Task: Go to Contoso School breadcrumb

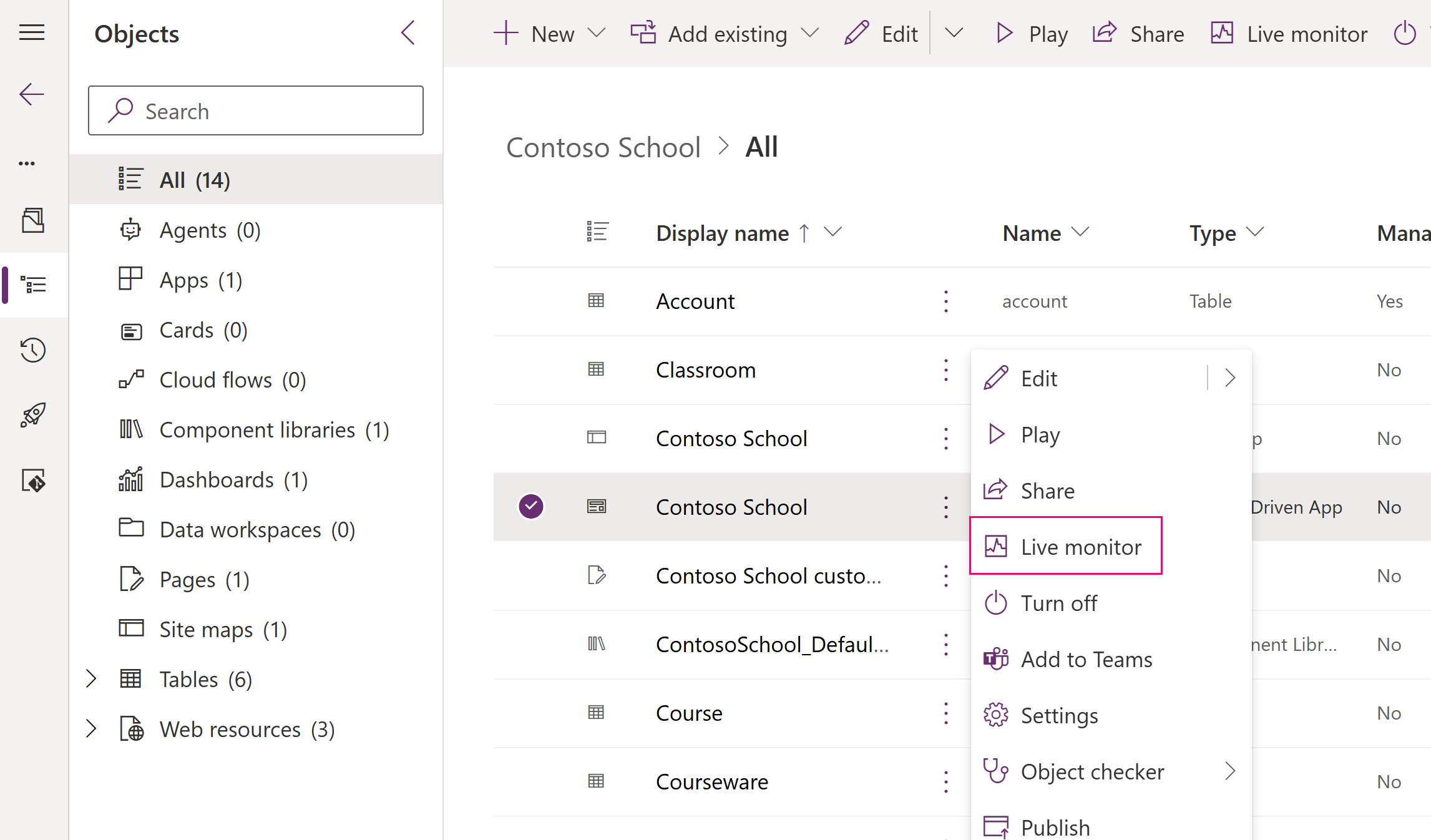Action: [x=603, y=148]
